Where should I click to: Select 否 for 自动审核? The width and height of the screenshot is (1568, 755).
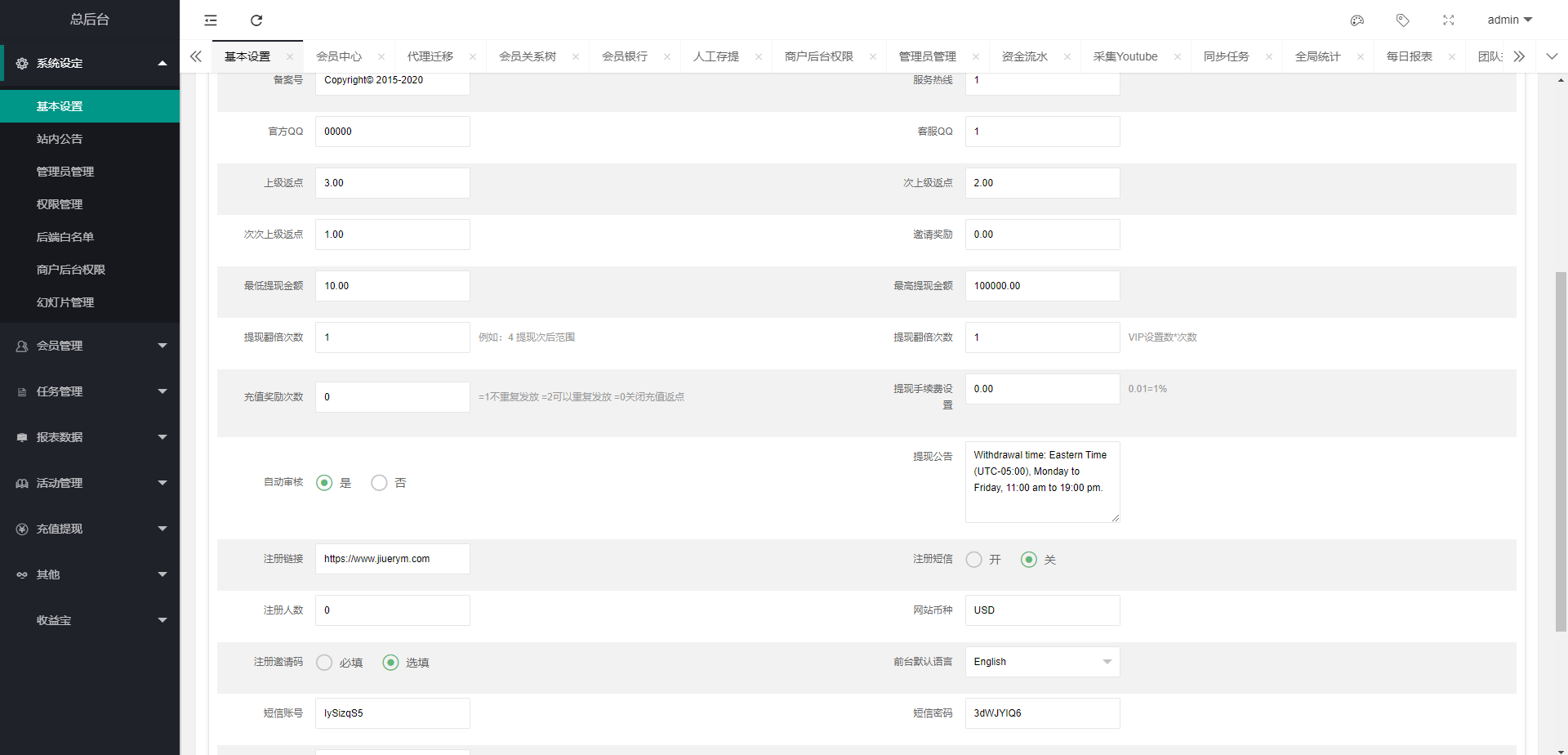(x=379, y=483)
